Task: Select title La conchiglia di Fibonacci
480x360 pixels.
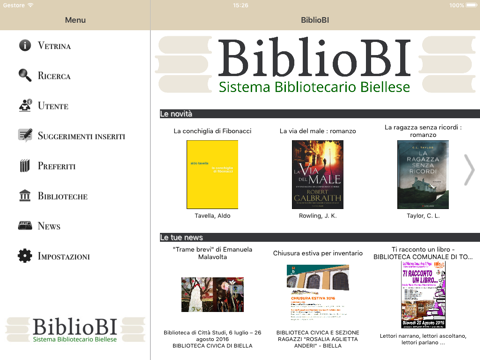Action: [212, 131]
